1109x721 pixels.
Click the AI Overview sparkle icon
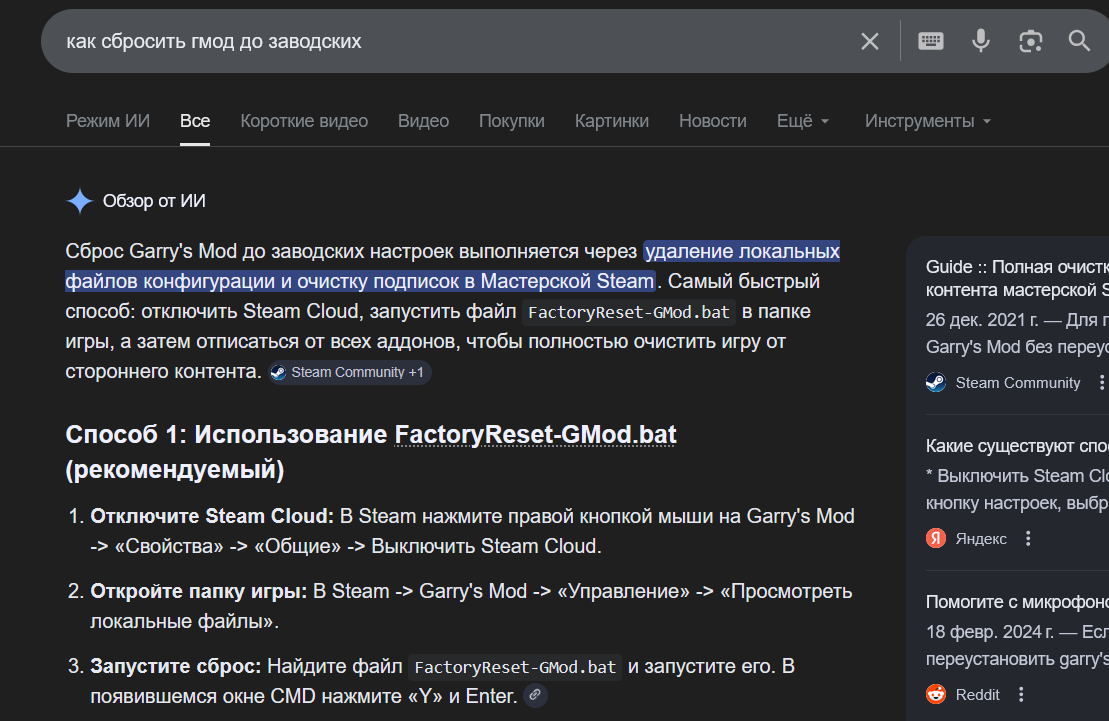click(78, 201)
